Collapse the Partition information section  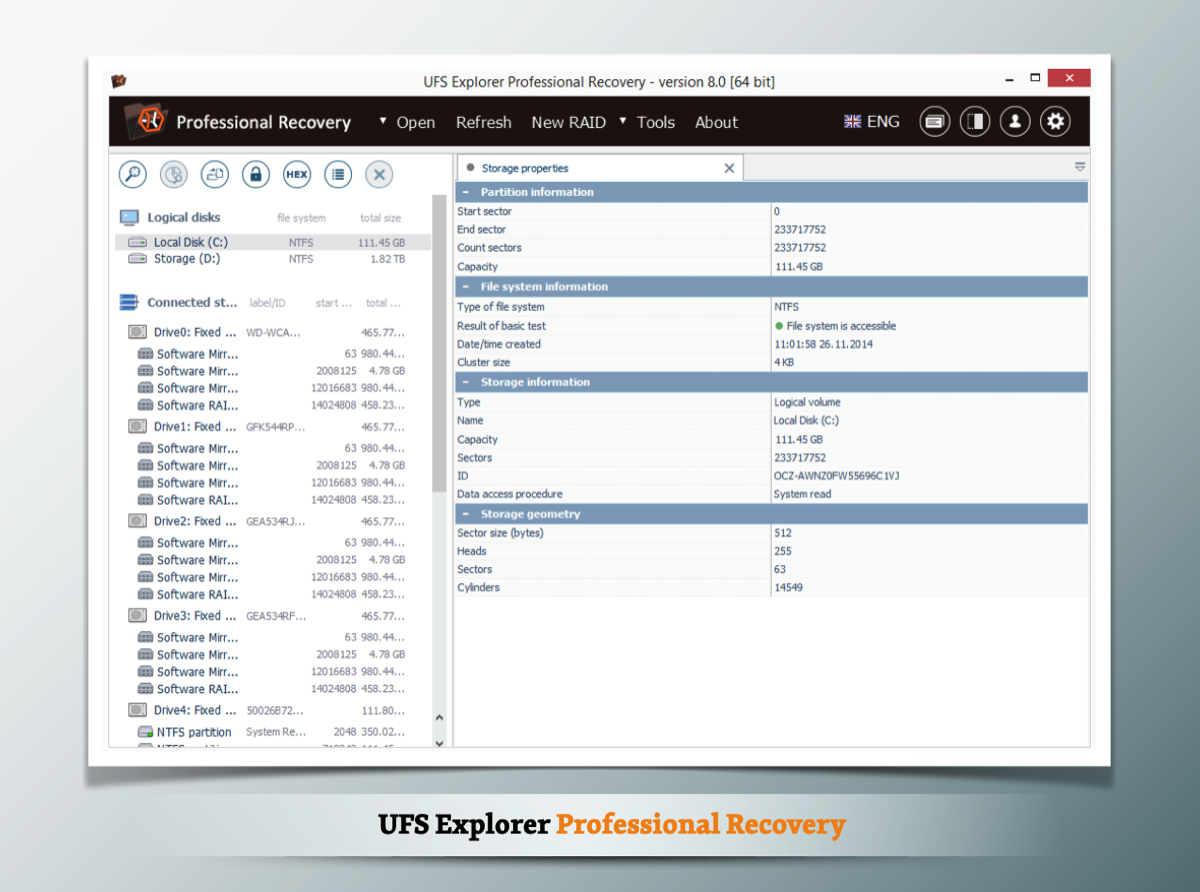click(x=466, y=192)
